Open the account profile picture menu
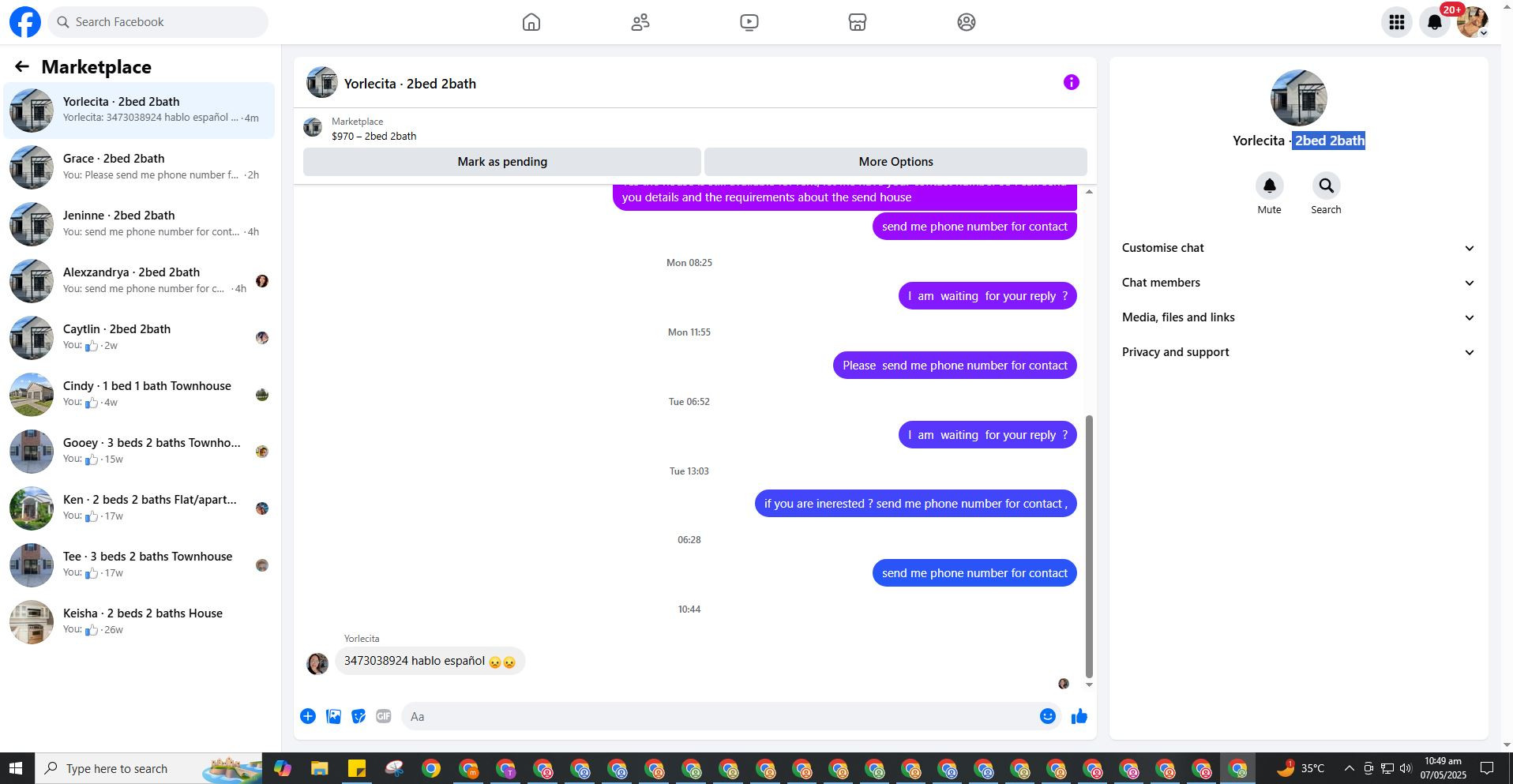1513x784 pixels. pos(1473,22)
